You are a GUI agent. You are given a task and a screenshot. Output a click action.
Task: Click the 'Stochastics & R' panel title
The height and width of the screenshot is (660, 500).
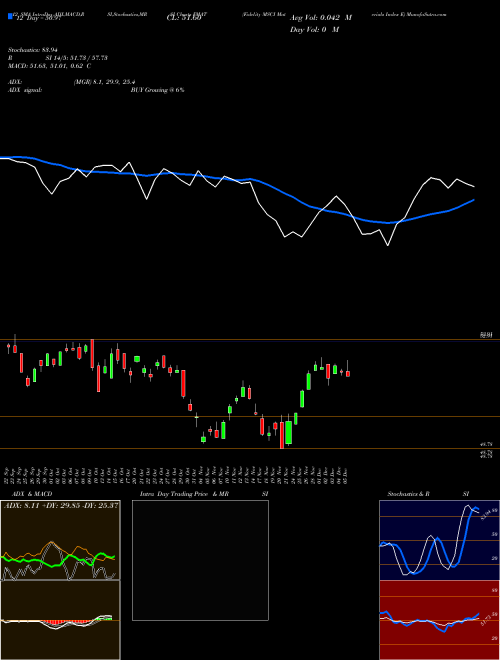pyautogui.click(x=409, y=494)
